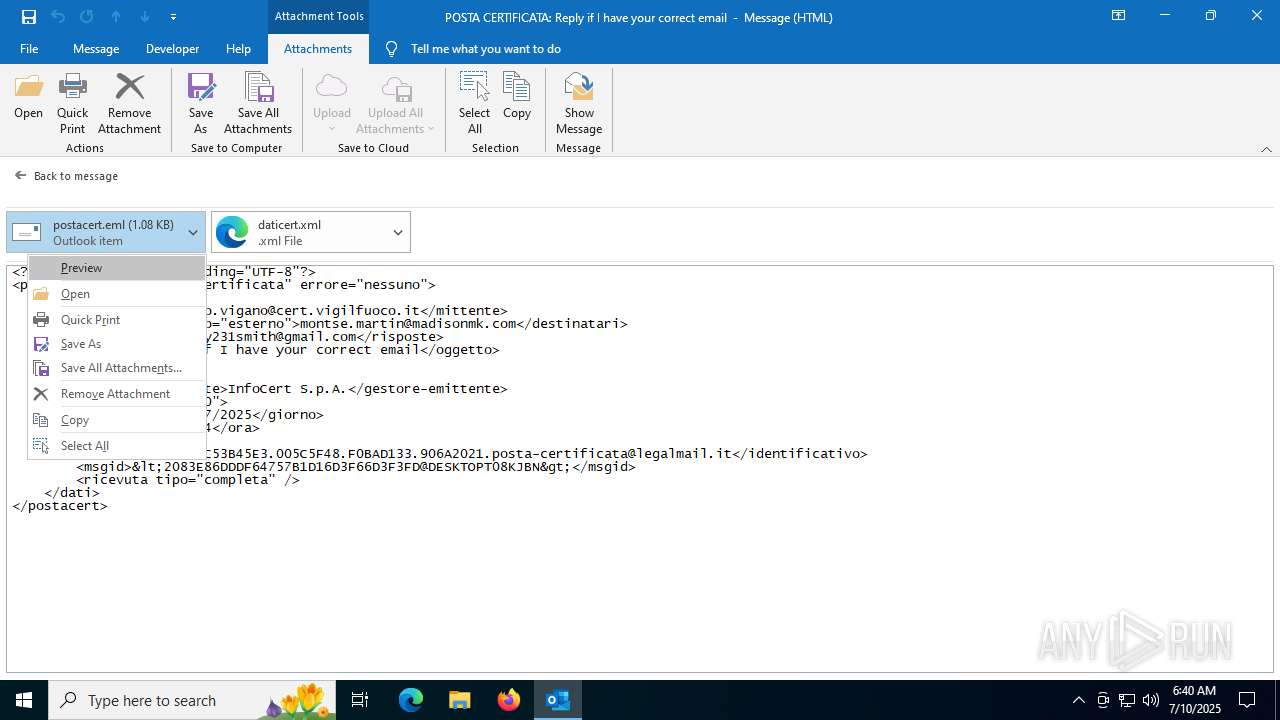Viewport: 1280px width, 720px height.
Task: Close the postacert.eml attachment dropdown arrow
Action: coord(193,232)
